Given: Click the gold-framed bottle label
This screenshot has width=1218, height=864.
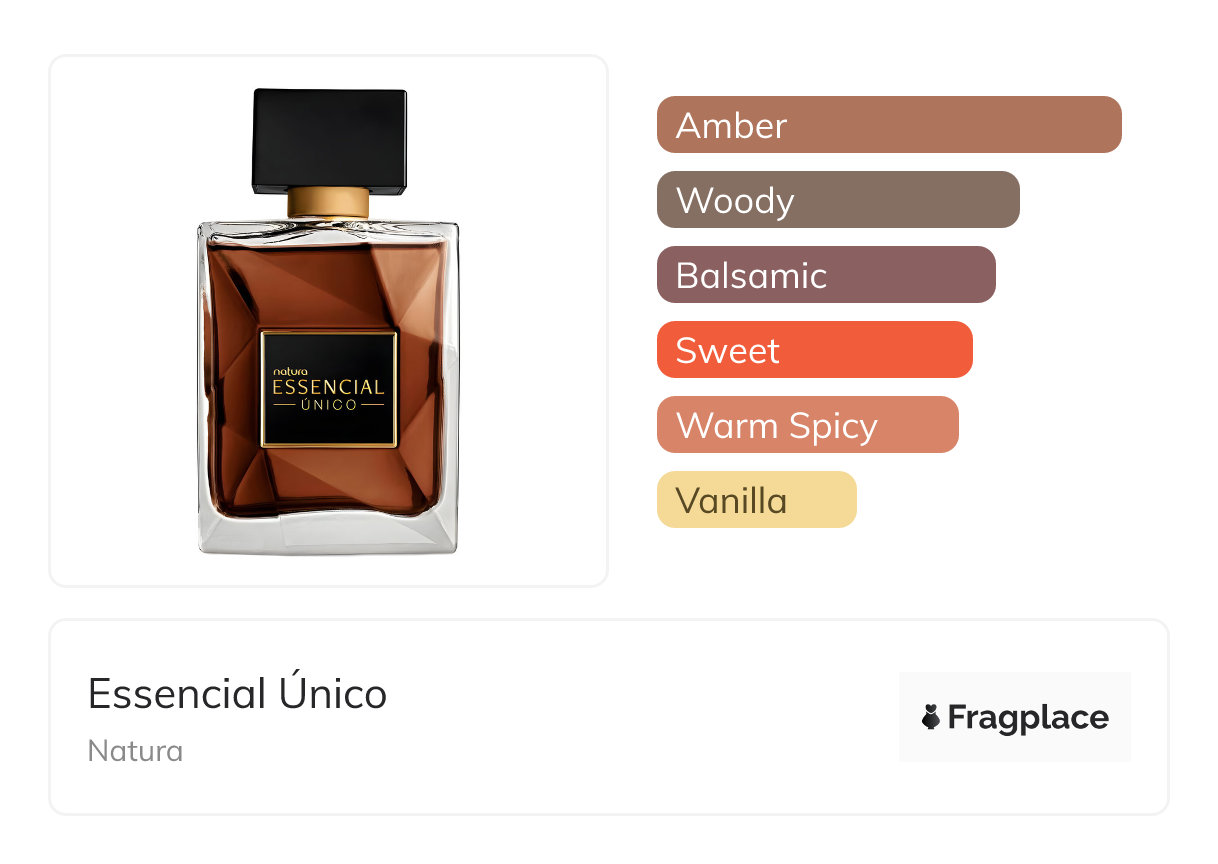Looking at the screenshot, I should [329, 388].
